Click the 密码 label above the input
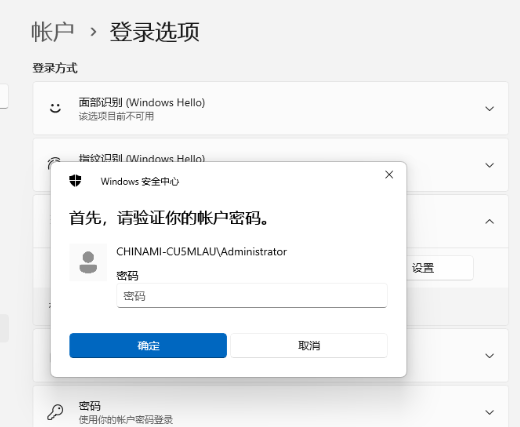520x427 pixels. [127, 276]
